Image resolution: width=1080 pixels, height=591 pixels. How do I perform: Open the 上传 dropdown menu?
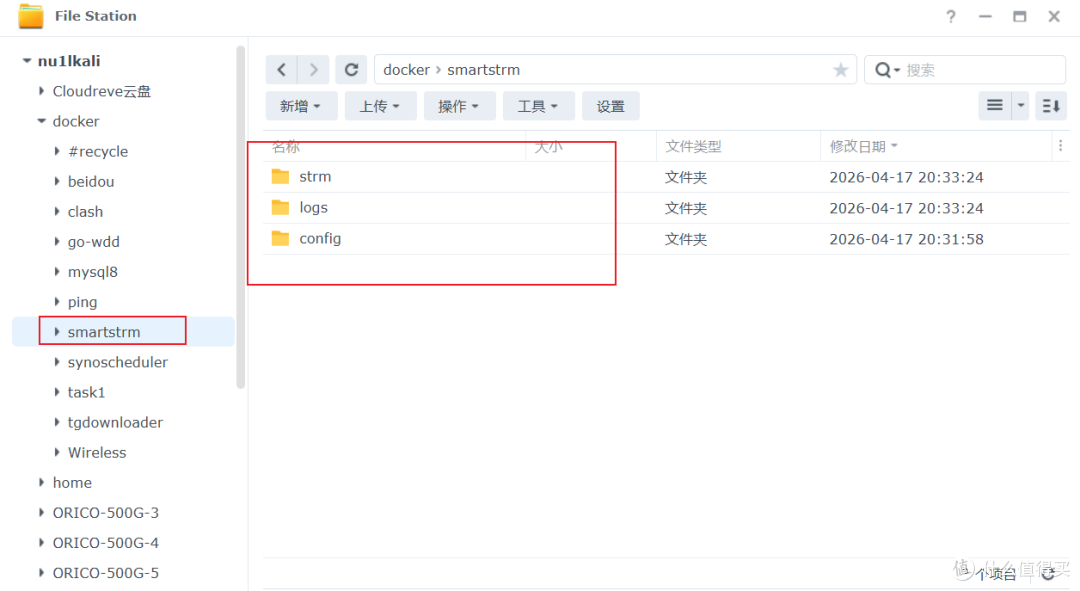pyautogui.click(x=380, y=106)
